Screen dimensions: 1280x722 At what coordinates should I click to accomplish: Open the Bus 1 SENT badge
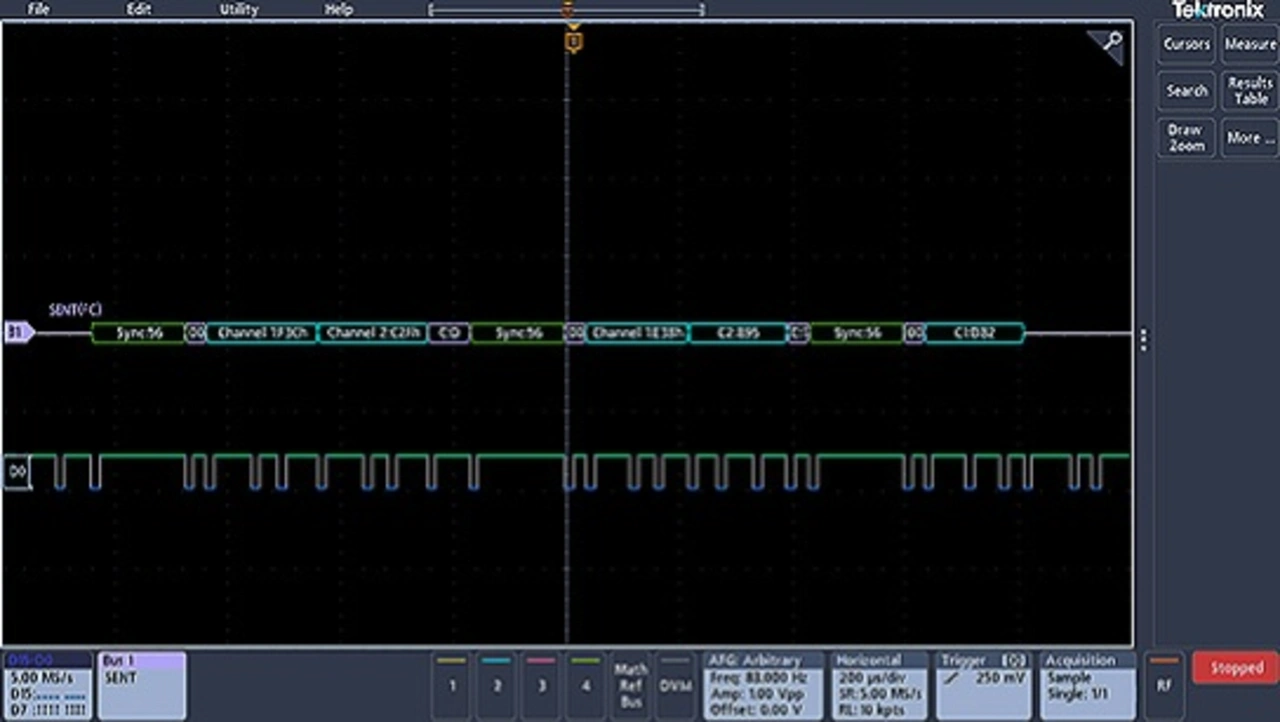[x=141, y=685]
